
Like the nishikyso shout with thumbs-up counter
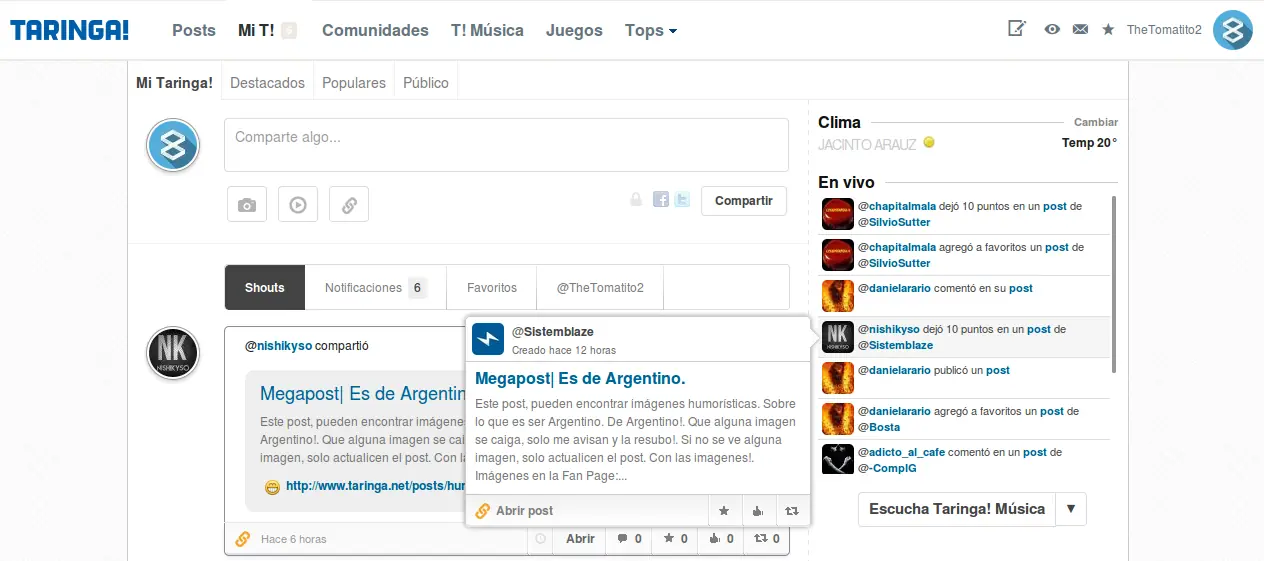coord(721,539)
